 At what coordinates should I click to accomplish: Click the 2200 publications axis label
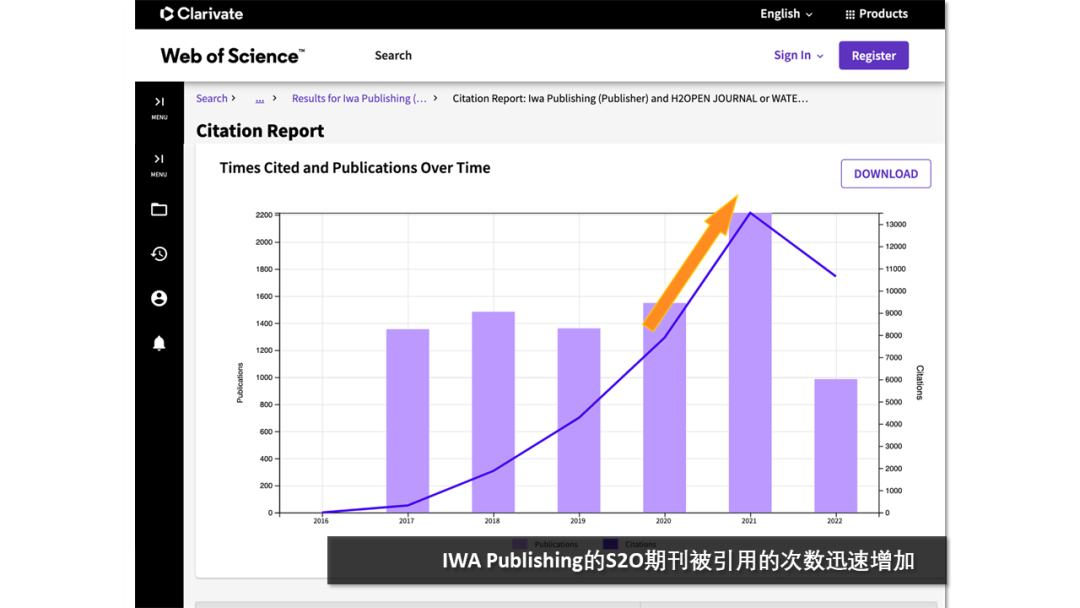point(264,215)
